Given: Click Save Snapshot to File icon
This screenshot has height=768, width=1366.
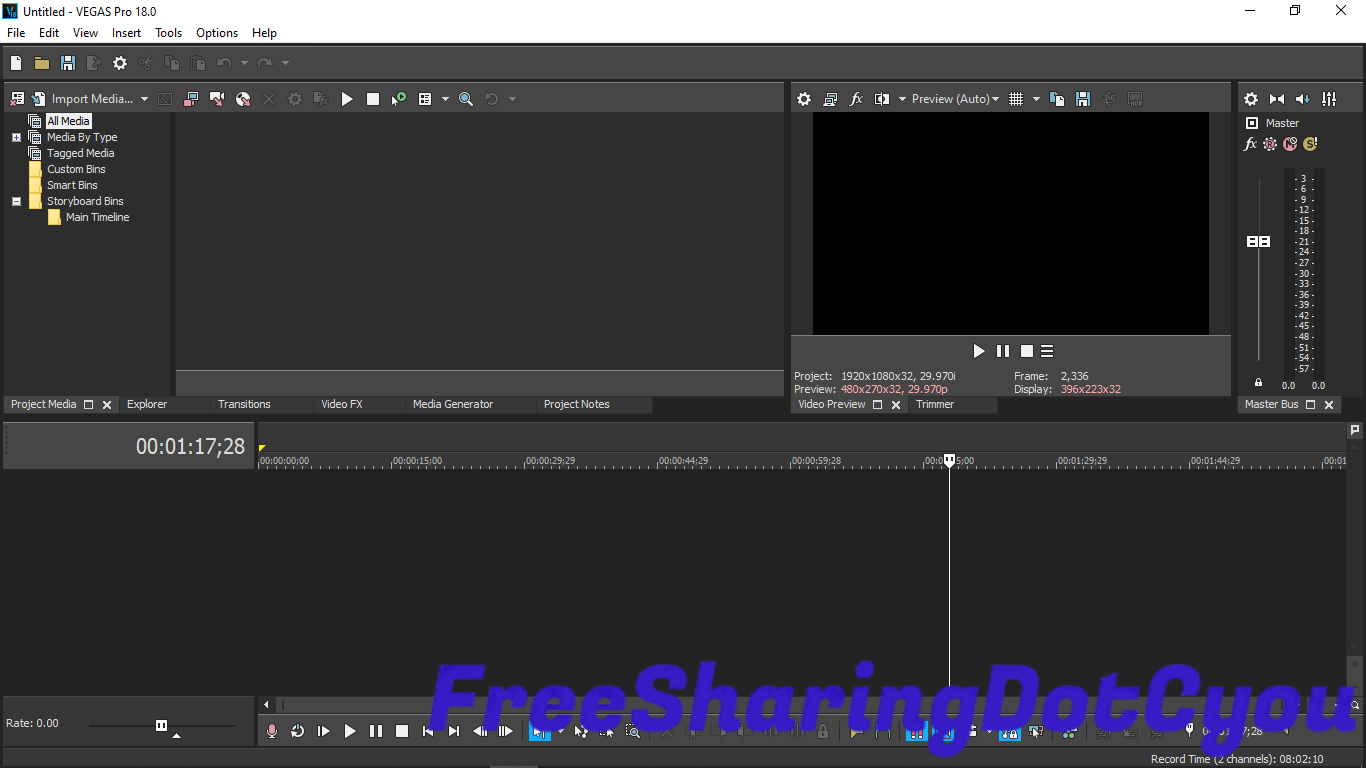Looking at the screenshot, I should tap(1083, 99).
